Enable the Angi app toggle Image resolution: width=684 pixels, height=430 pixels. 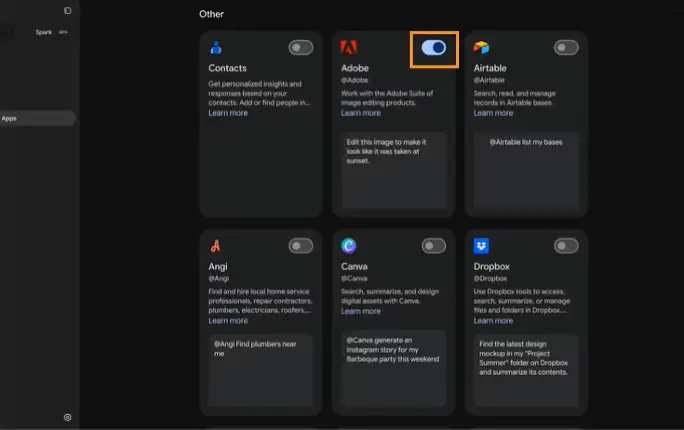[x=301, y=246]
